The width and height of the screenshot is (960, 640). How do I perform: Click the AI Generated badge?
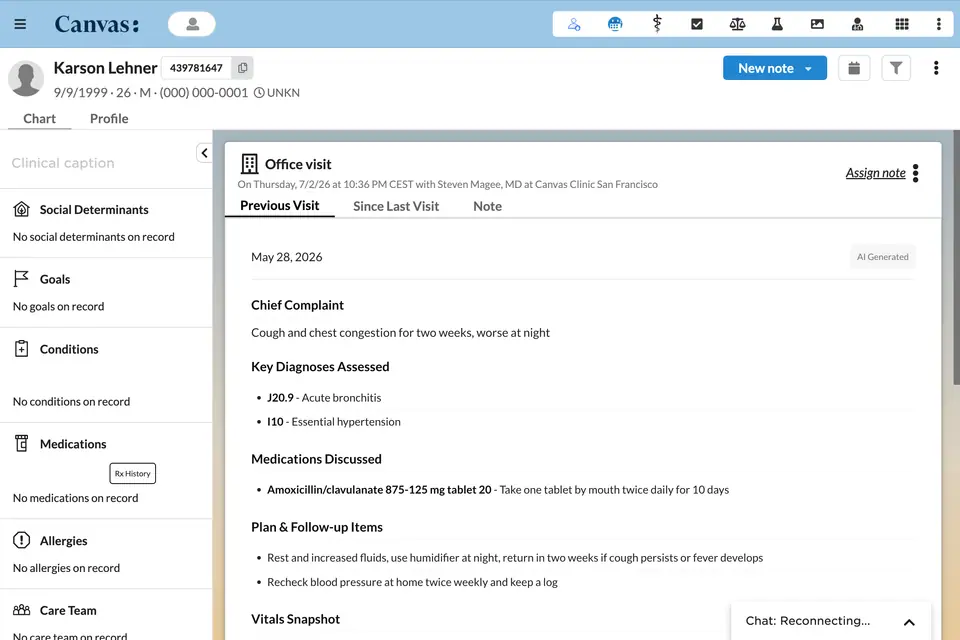point(882,257)
